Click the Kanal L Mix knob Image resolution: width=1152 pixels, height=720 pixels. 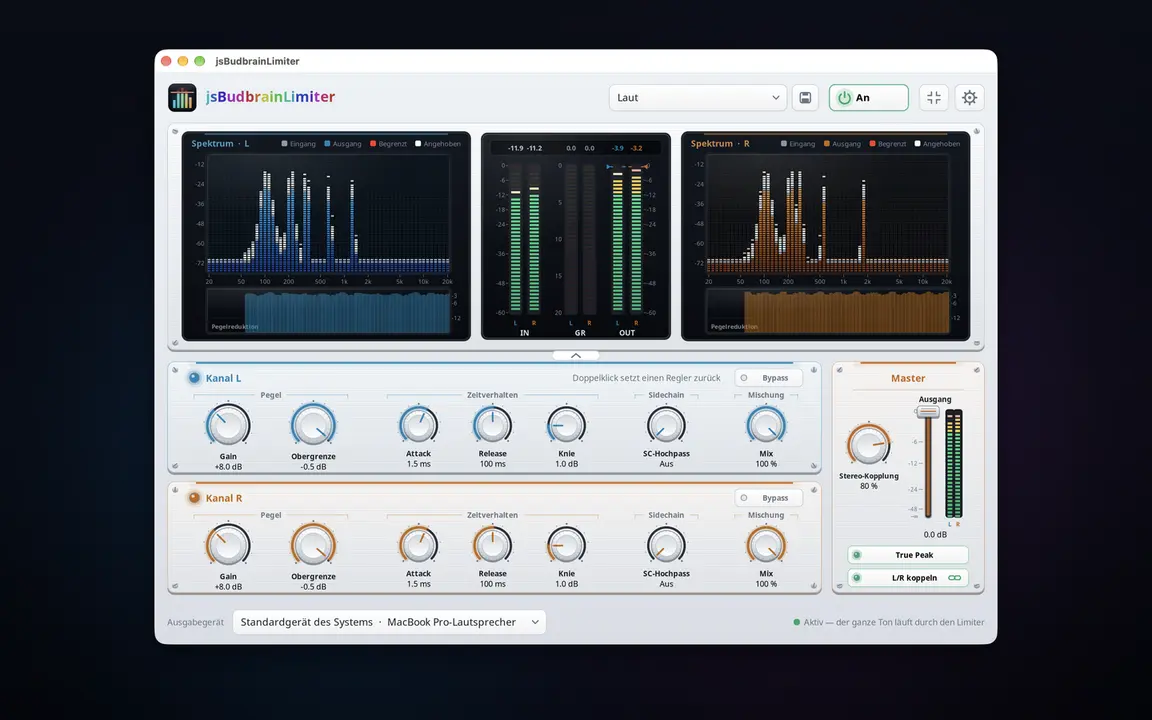tap(766, 425)
